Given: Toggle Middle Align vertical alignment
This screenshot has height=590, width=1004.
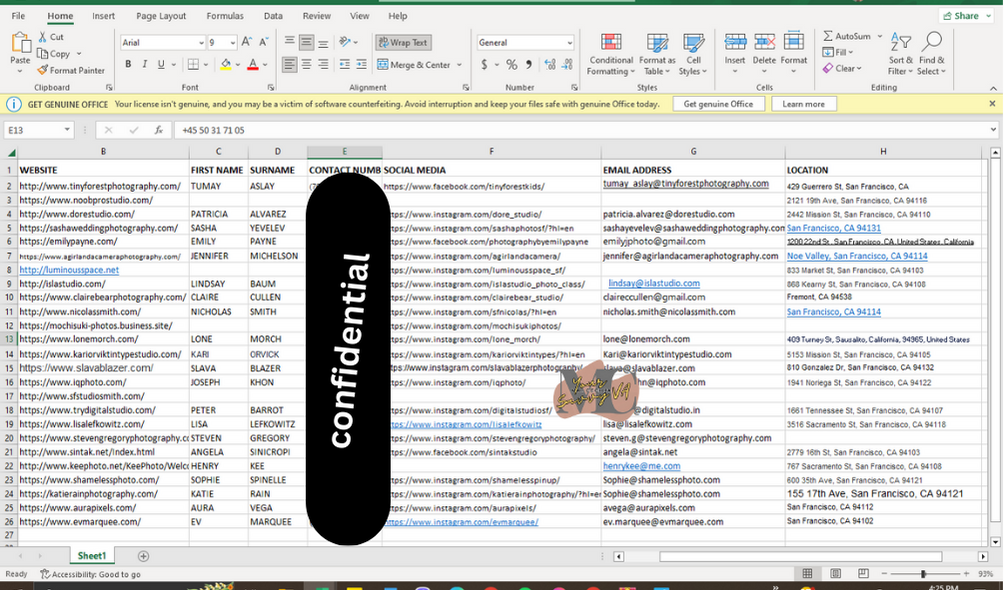Looking at the screenshot, I should coord(307,42).
